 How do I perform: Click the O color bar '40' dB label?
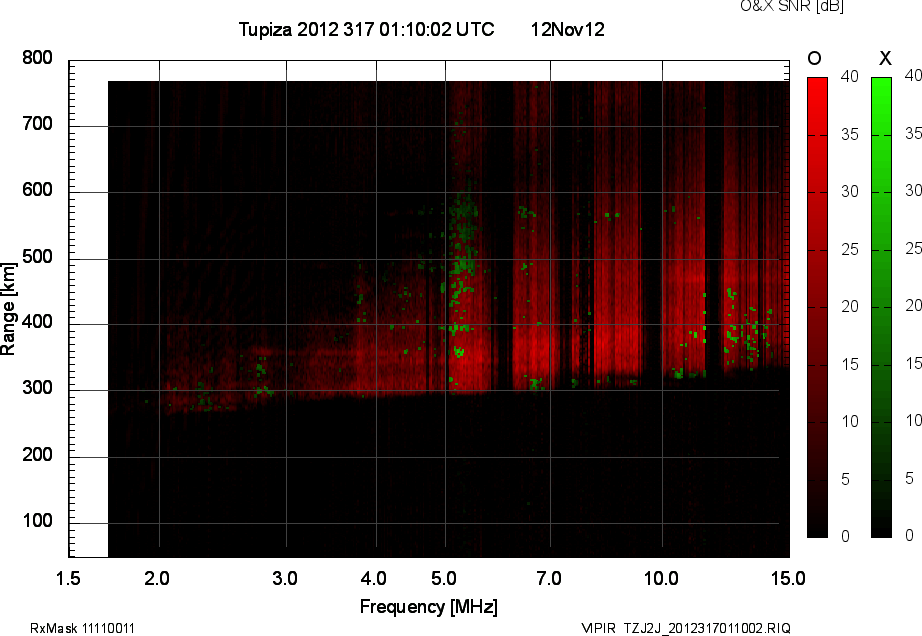point(849,76)
